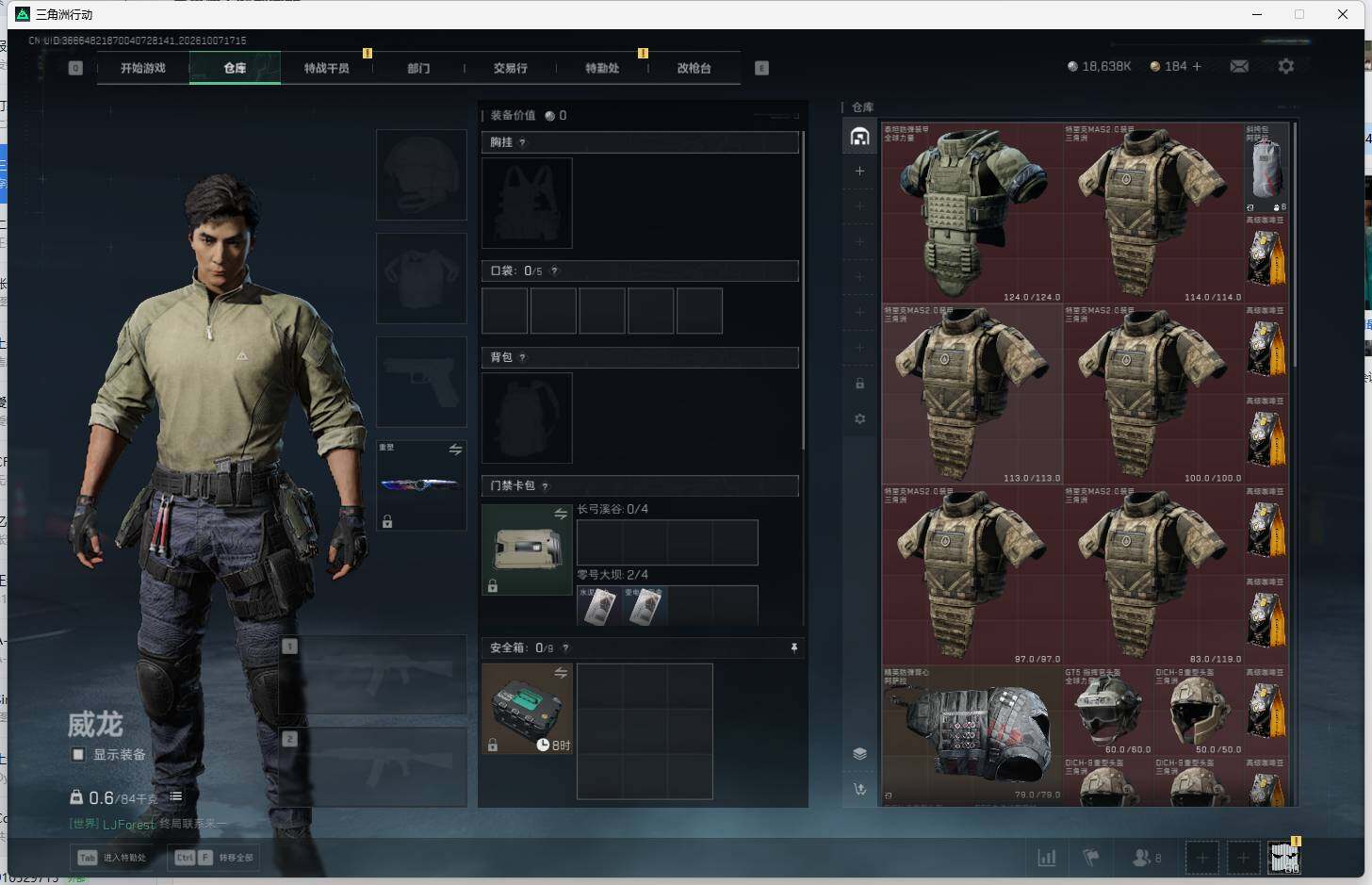Viewport: 1372px width, 885px height.
Task: Select the 部门 tab
Action: [x=418, y=68]
